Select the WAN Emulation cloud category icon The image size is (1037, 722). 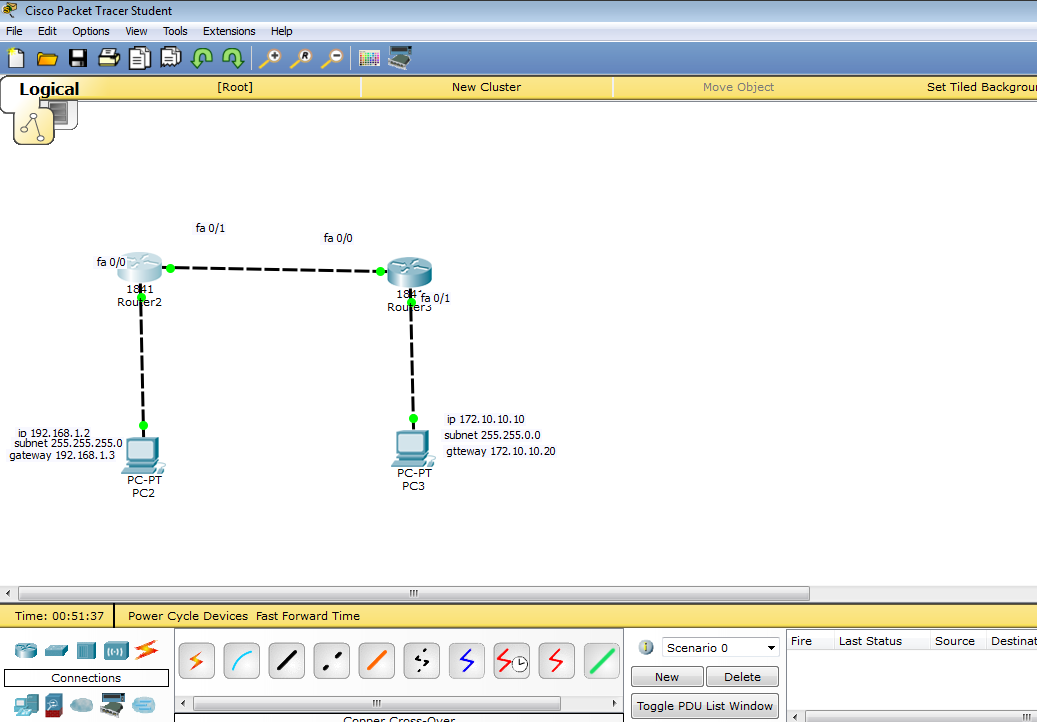click(82, 705)
